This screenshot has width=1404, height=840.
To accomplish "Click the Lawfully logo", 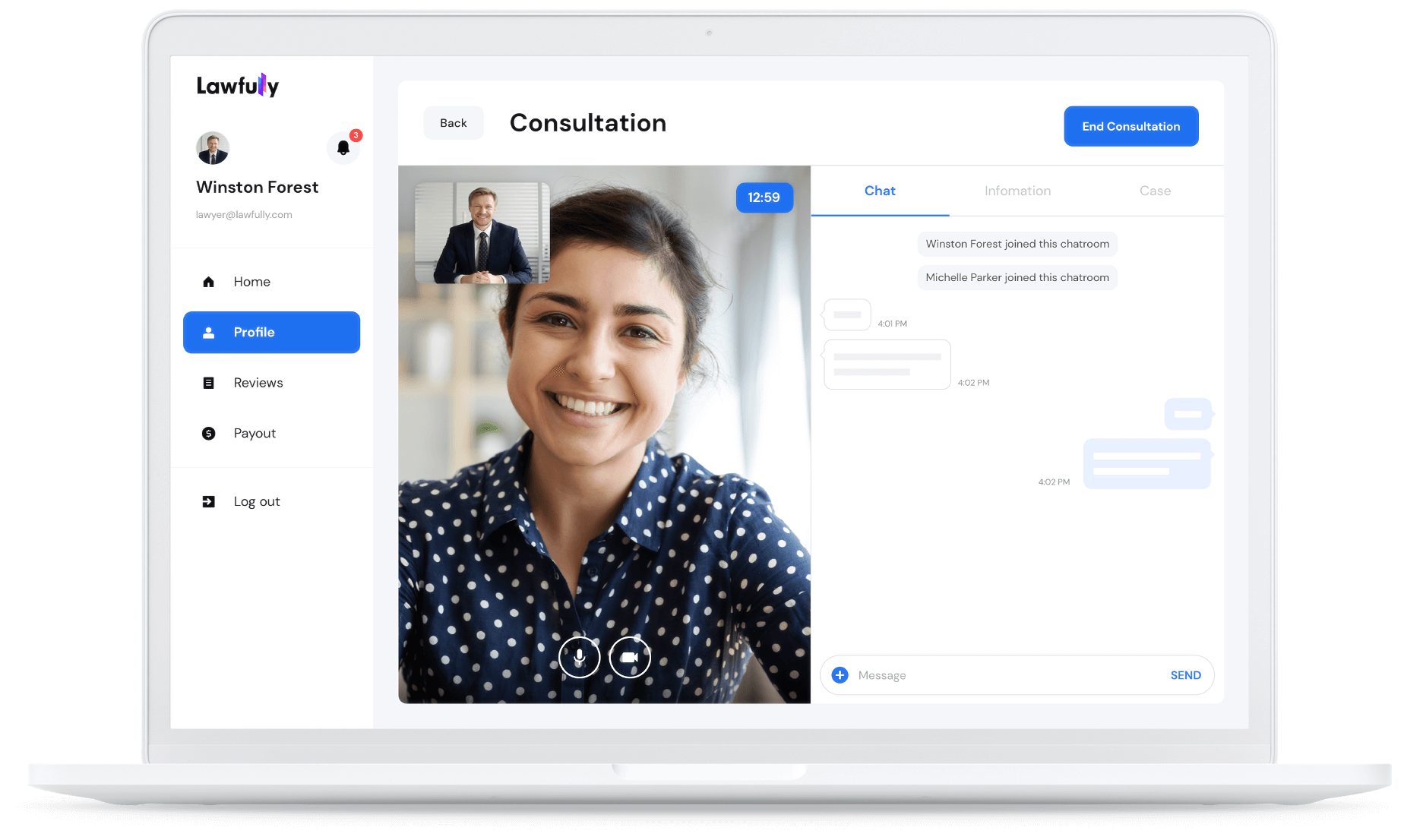I will pos(238,86).
